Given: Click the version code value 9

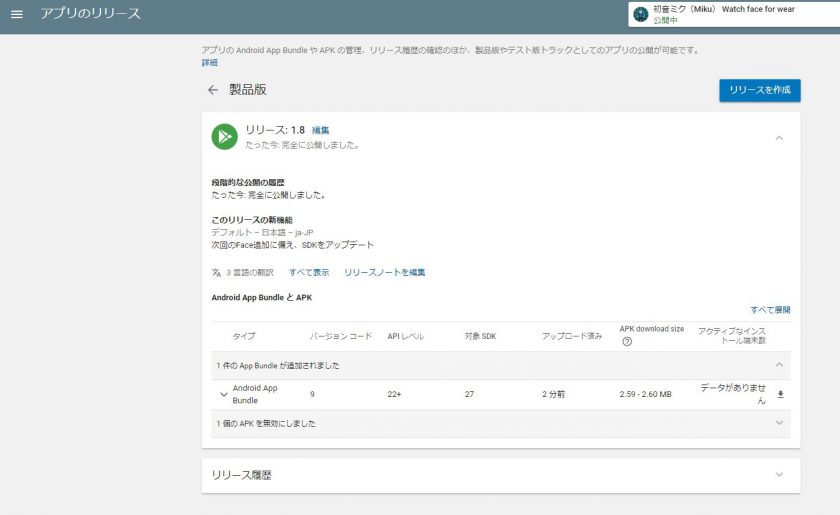Looking at the screenshot, I should coord(312,394).
